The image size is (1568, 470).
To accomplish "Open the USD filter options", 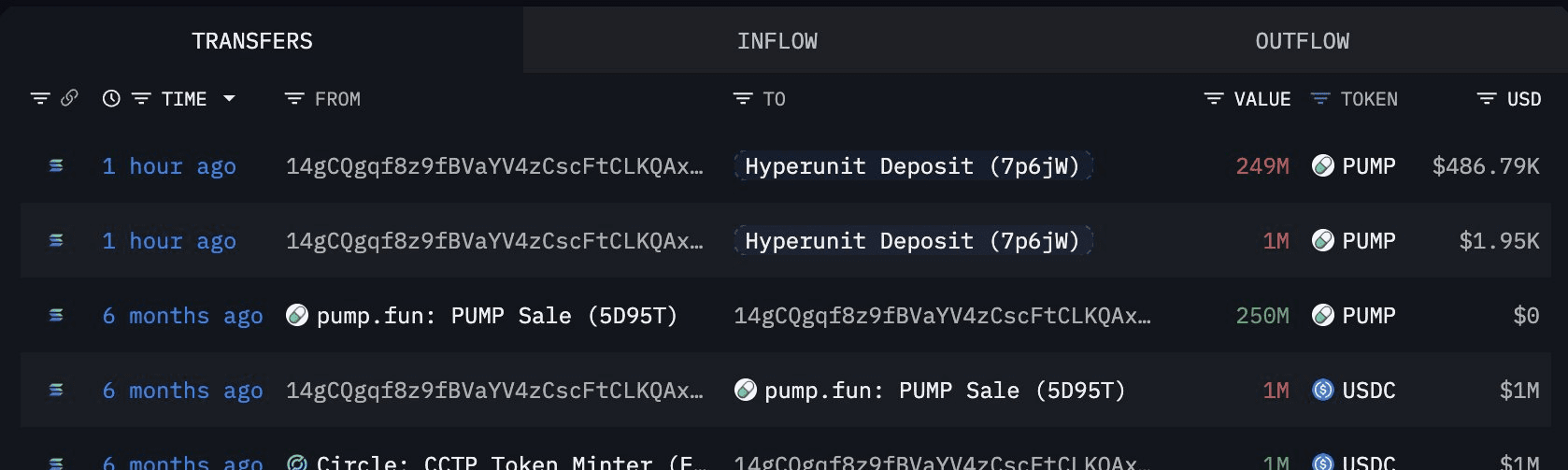I will (1487, 98).
